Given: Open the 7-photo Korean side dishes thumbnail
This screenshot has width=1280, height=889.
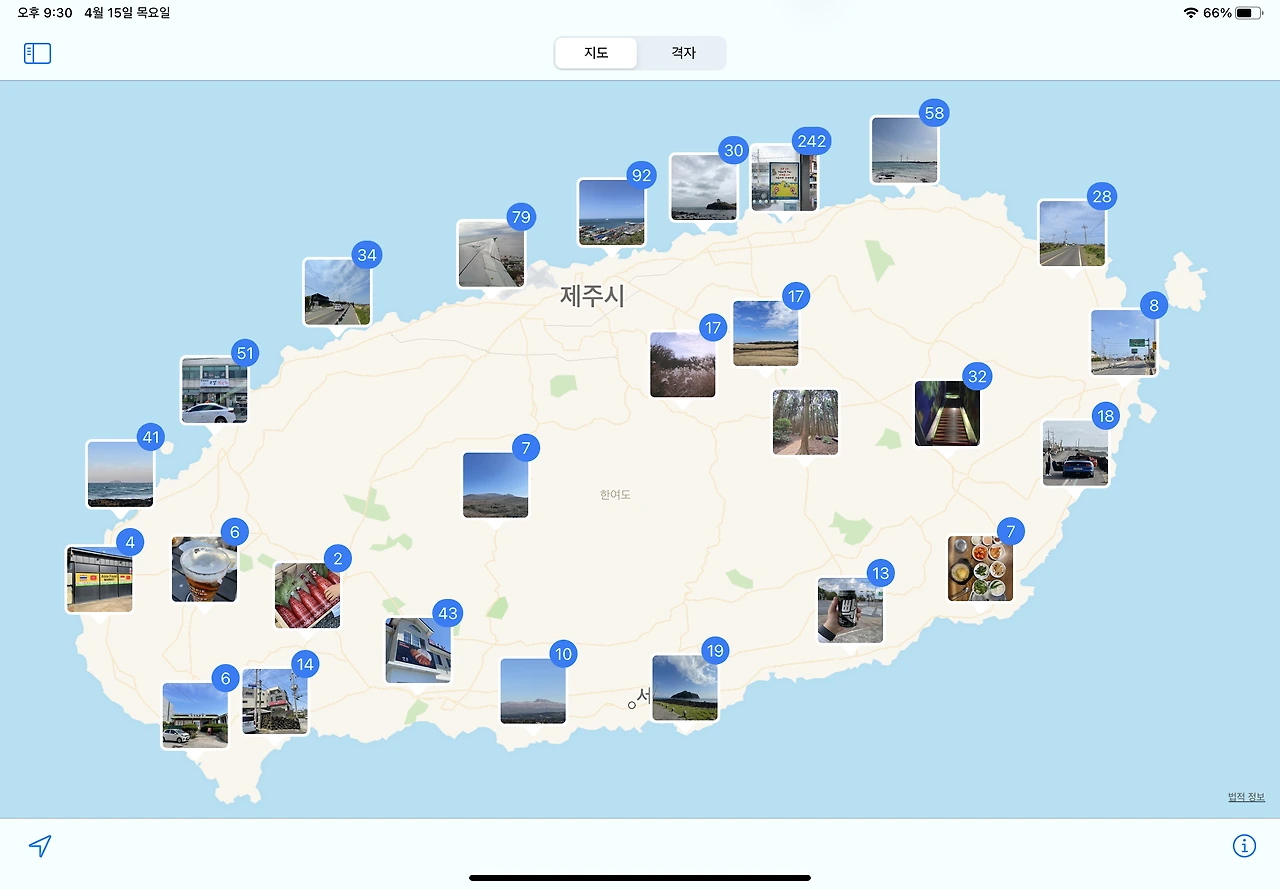Looking at the screenshot, I should [x=981, y=568].
